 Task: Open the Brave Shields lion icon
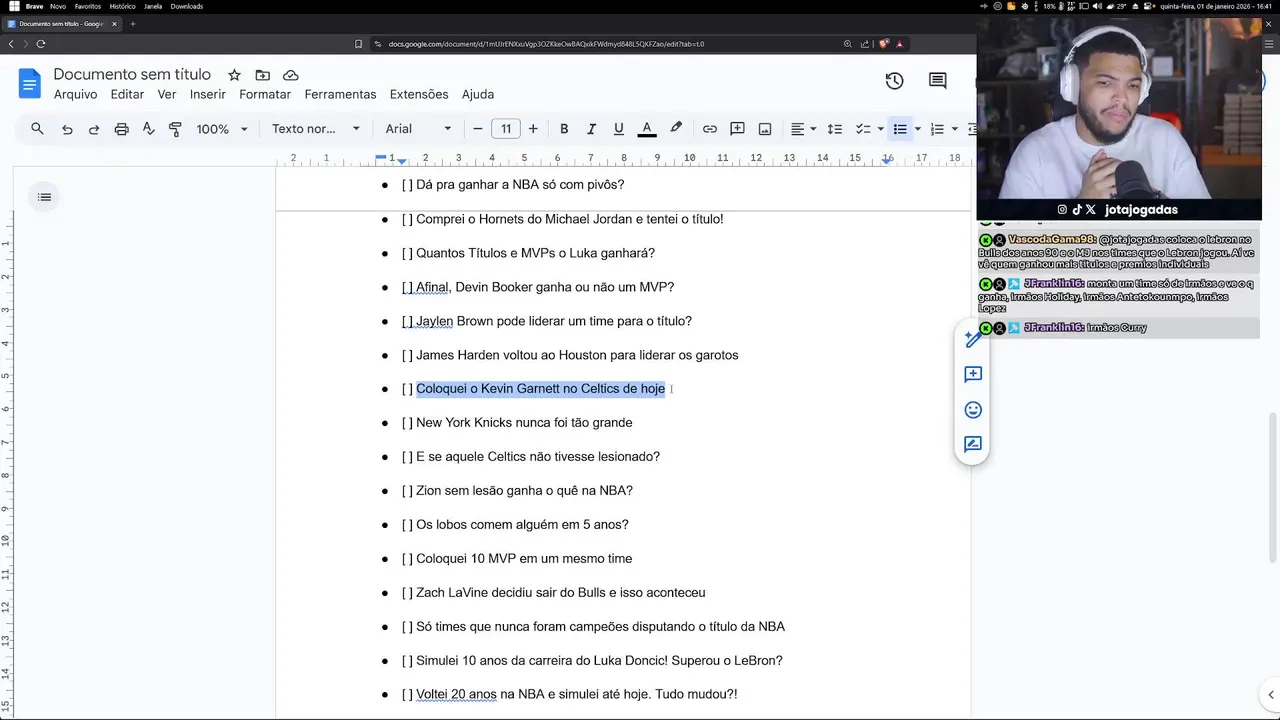[x=883, y=44]
